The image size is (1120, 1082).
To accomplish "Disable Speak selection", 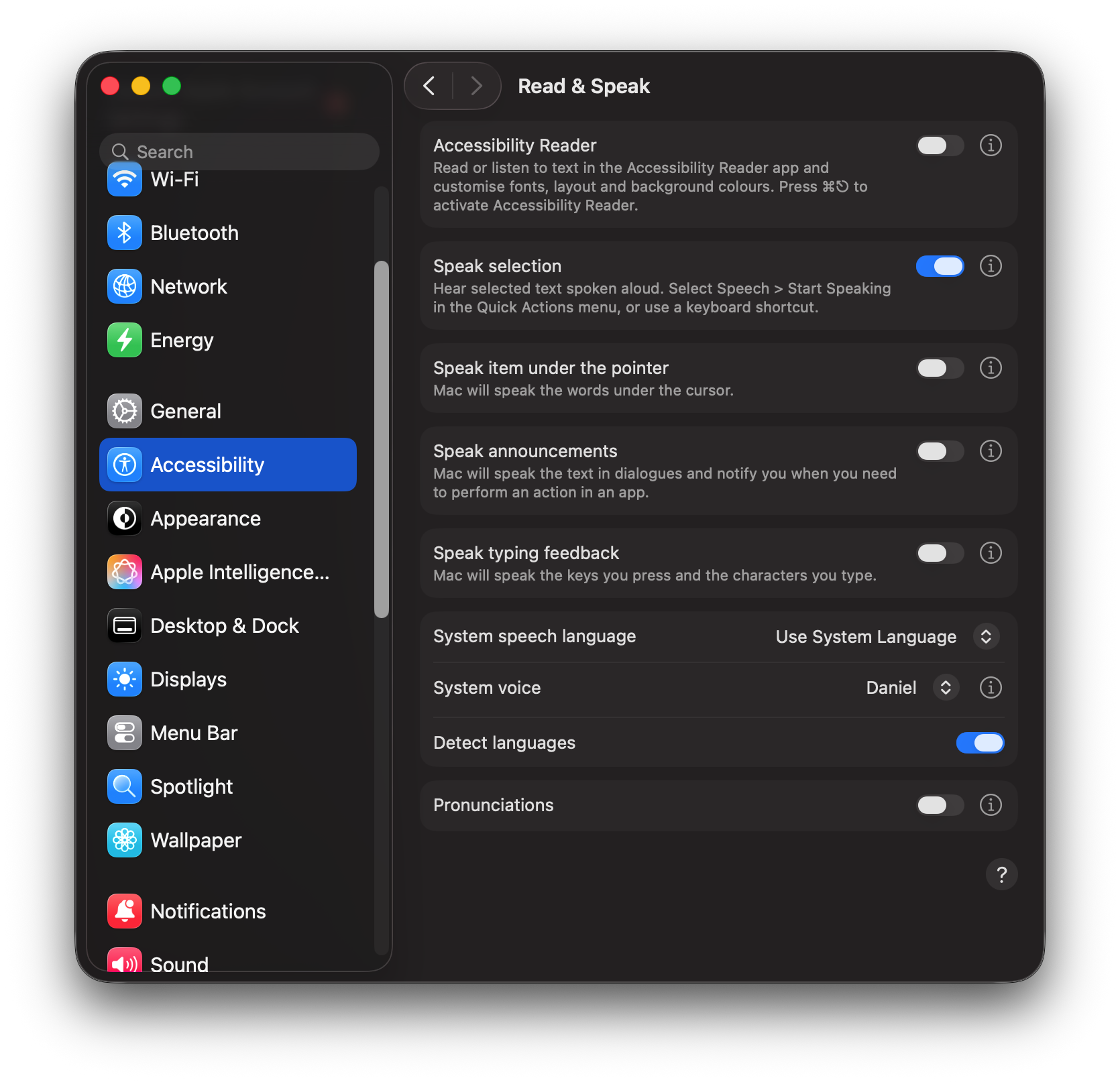I will (x=940, y=266).
